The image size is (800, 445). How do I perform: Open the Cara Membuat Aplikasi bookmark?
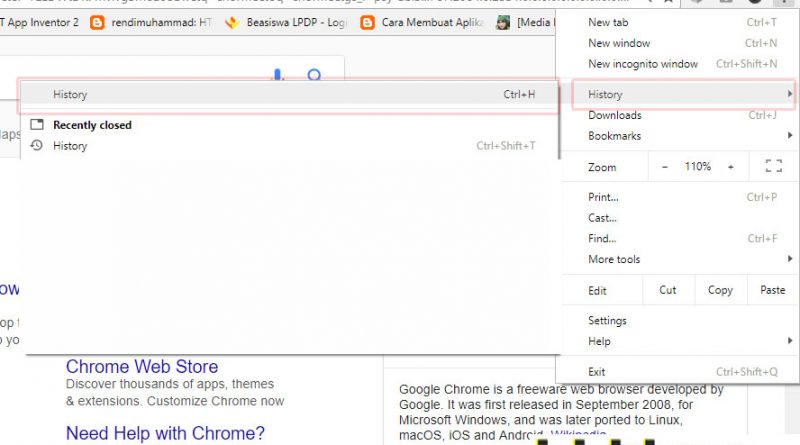coord(421,22)
